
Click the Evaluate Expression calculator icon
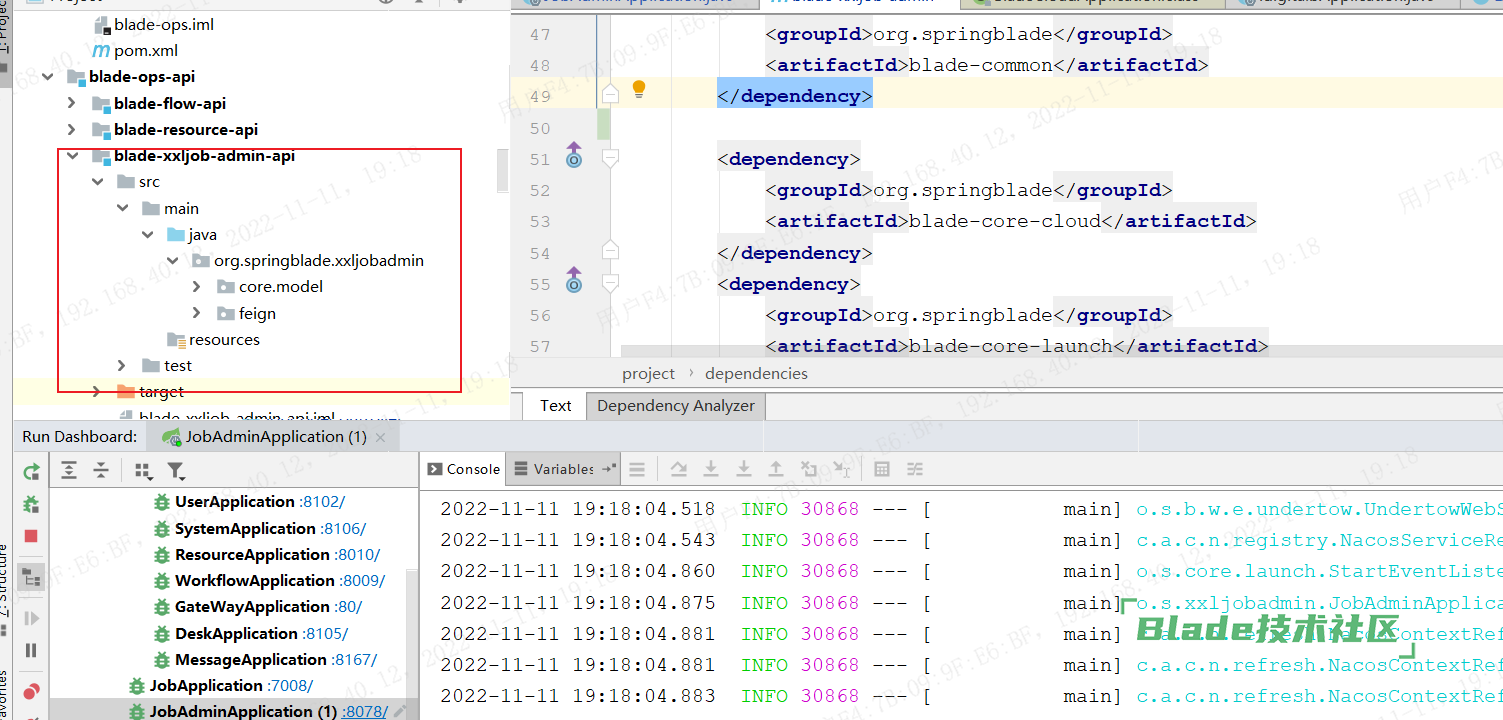(882, 469)
